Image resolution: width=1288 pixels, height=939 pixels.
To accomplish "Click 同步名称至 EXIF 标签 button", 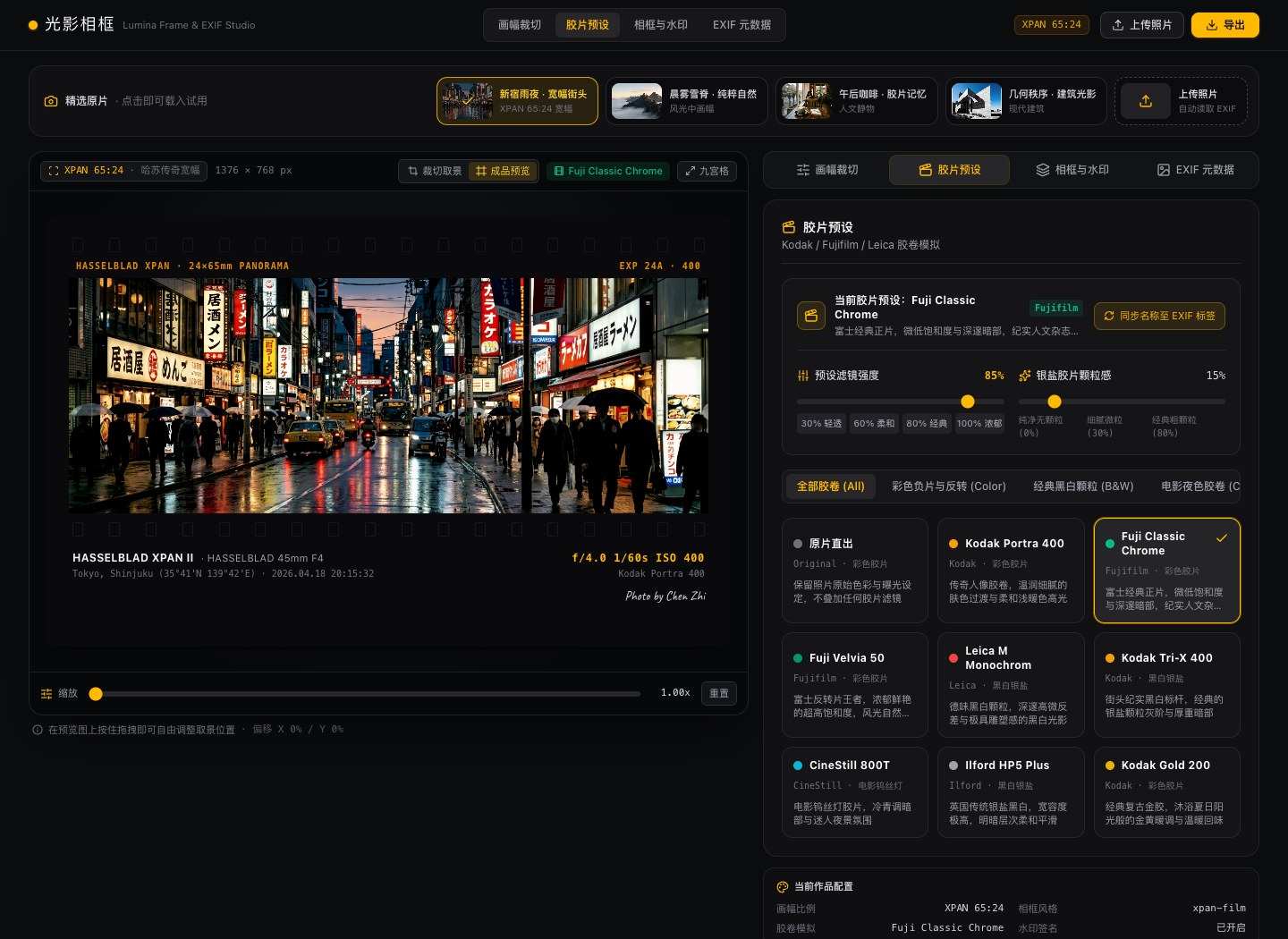I will (x=1159, y=316).
